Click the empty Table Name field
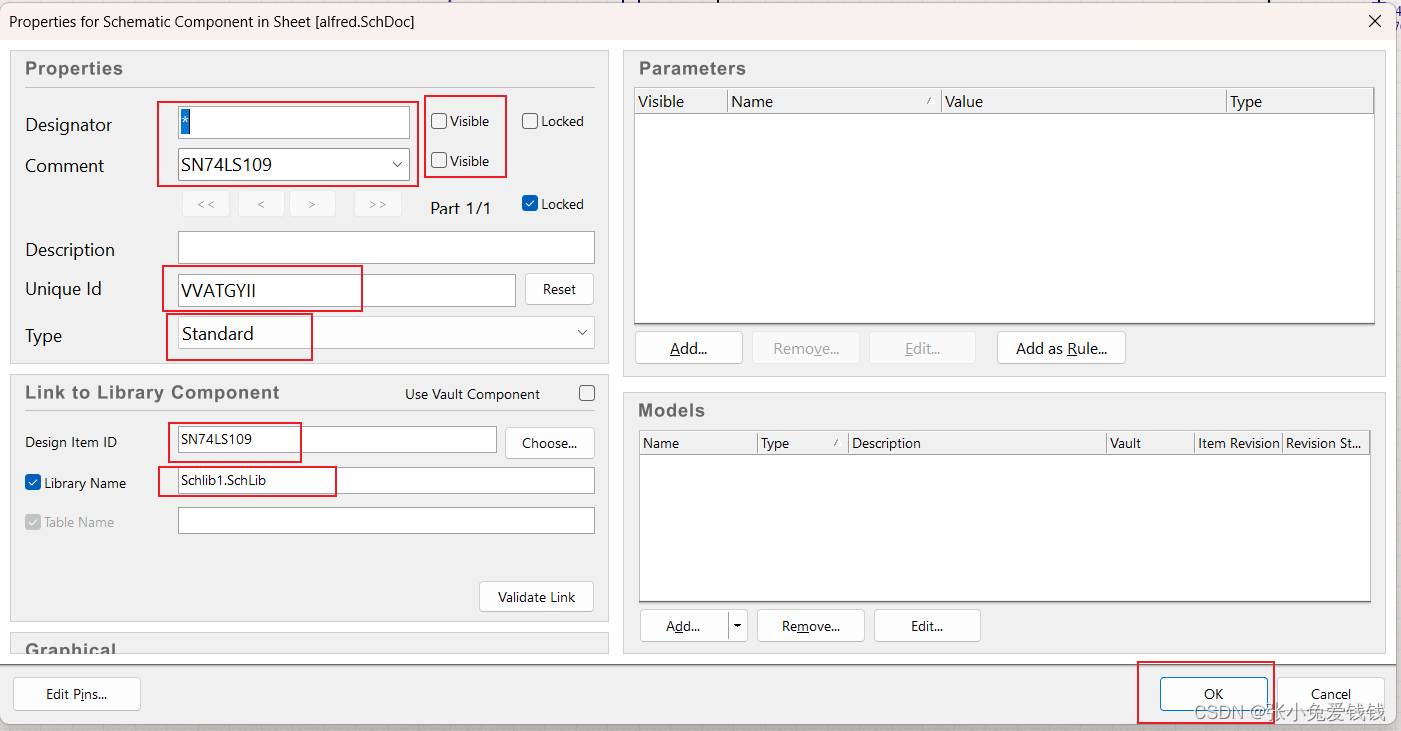This screenshot has height=731, width=1401. 386,520
